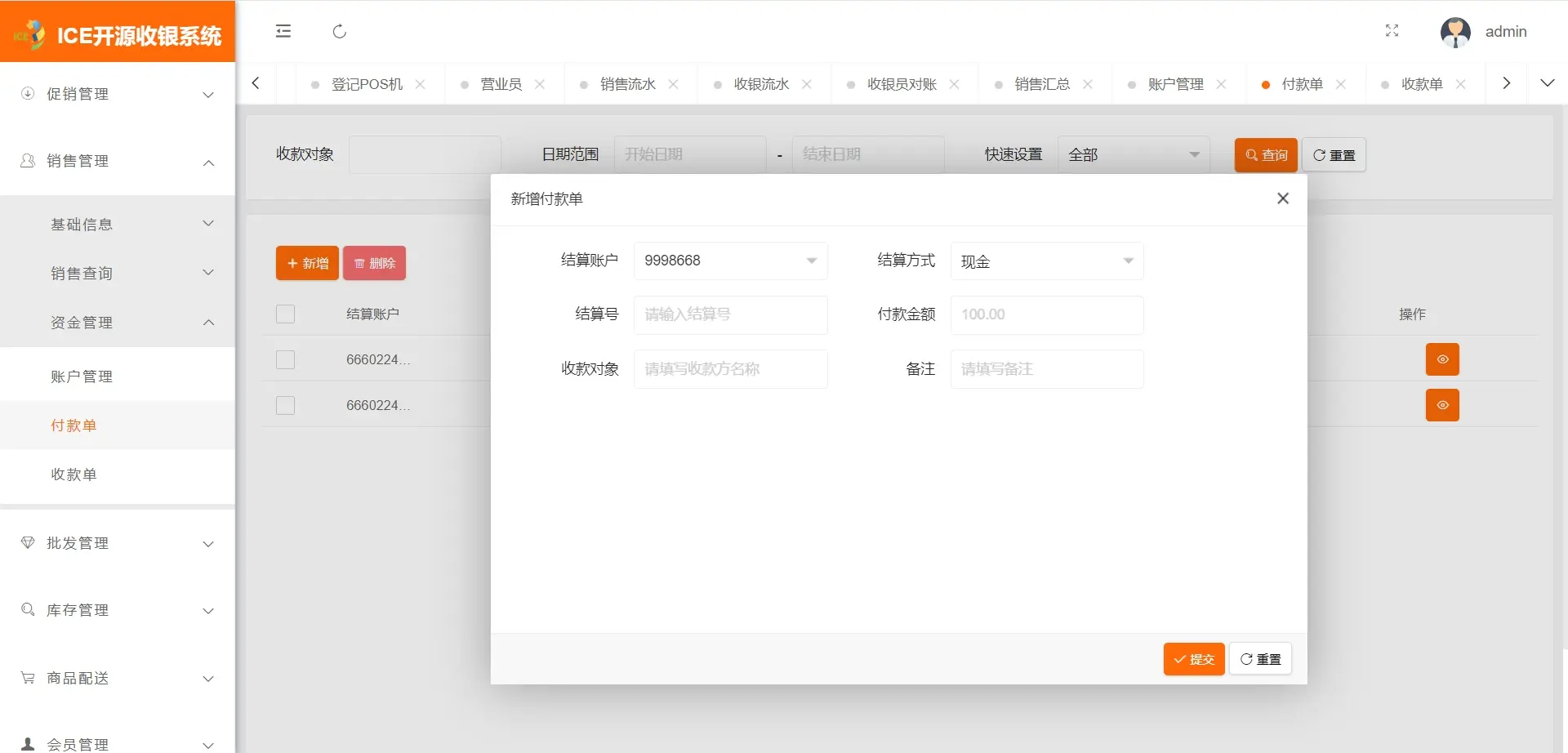Viewport: 1568px width, 753px height.
Task: Close the 账户管理 tab
Action: tap(1221, 84)
